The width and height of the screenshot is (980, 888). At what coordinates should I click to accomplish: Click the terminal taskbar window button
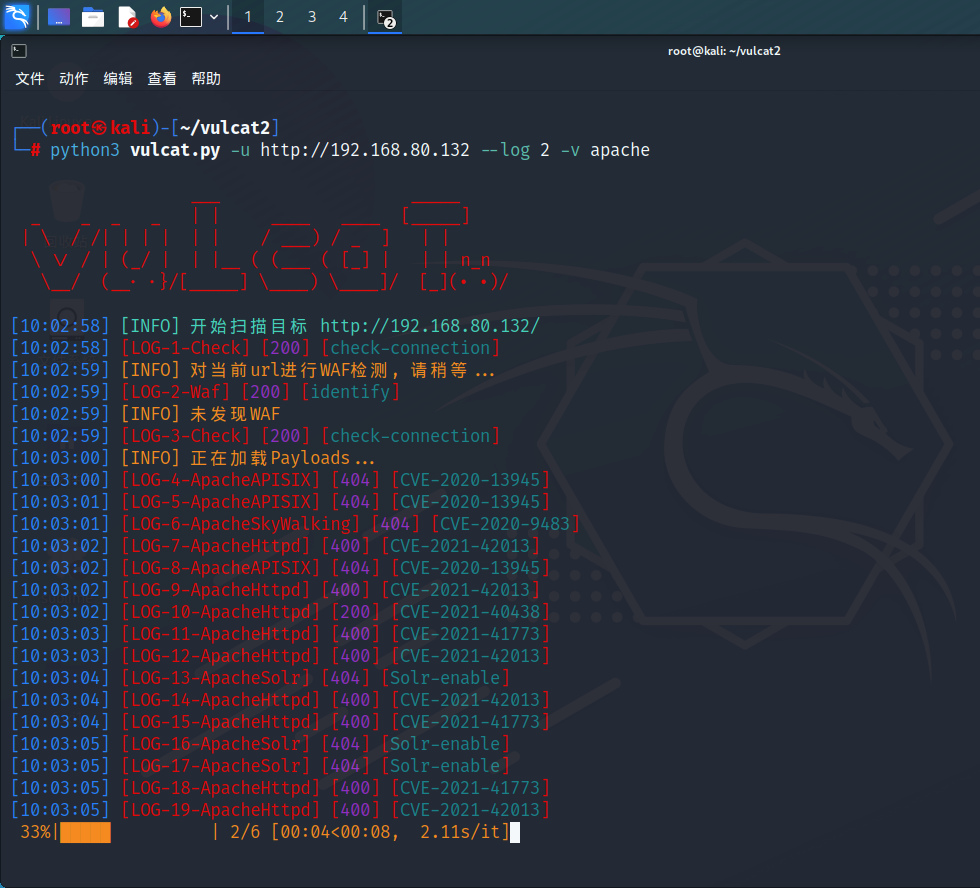click(385, 17)
